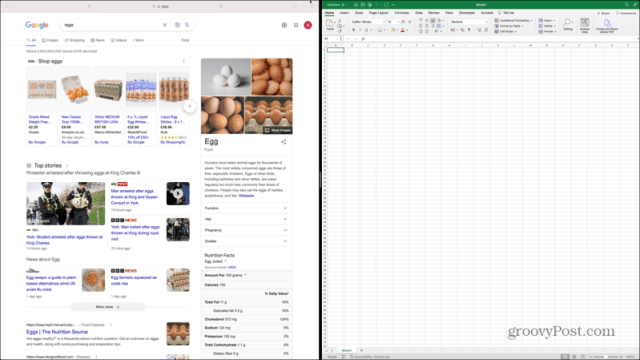Click the Safari address bar
Viewport: 640px width, 360px height.
pos(159,6)
